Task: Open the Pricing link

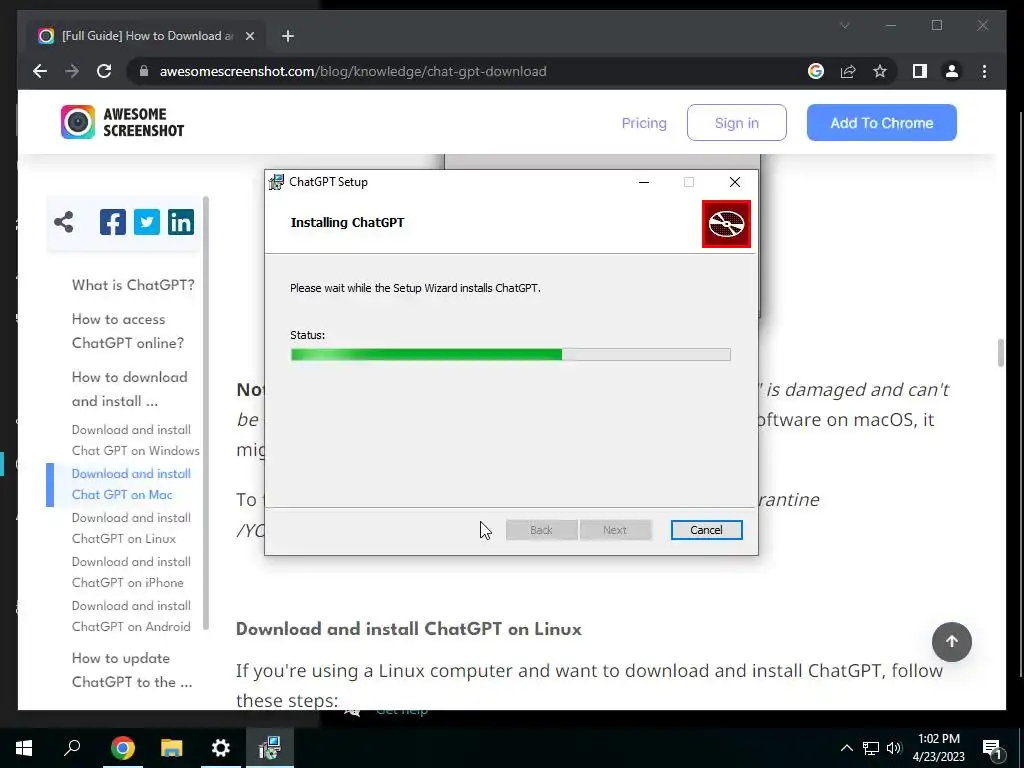Action: coord(644,123)
